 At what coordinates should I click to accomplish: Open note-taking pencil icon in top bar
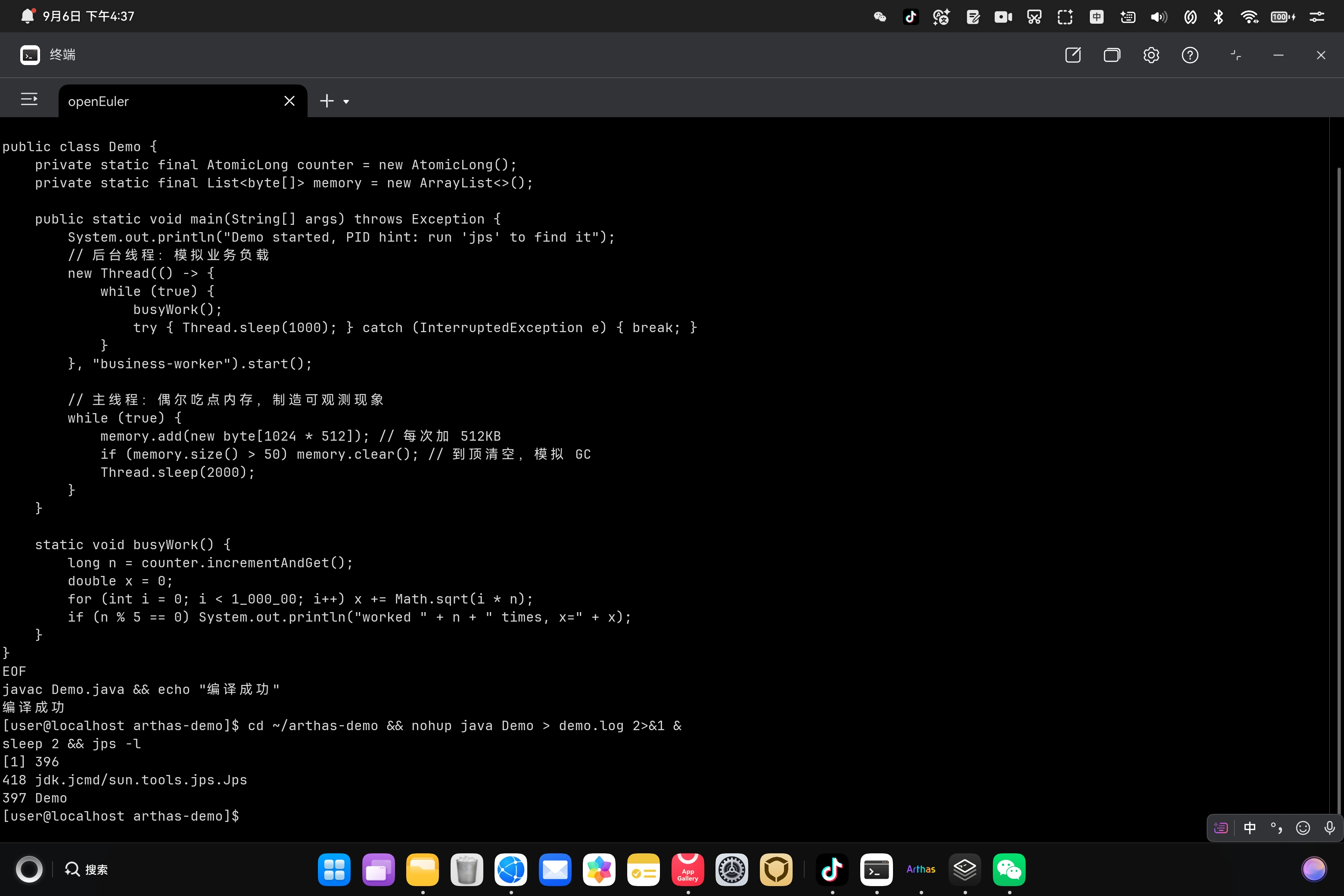[x=973, y=16]
